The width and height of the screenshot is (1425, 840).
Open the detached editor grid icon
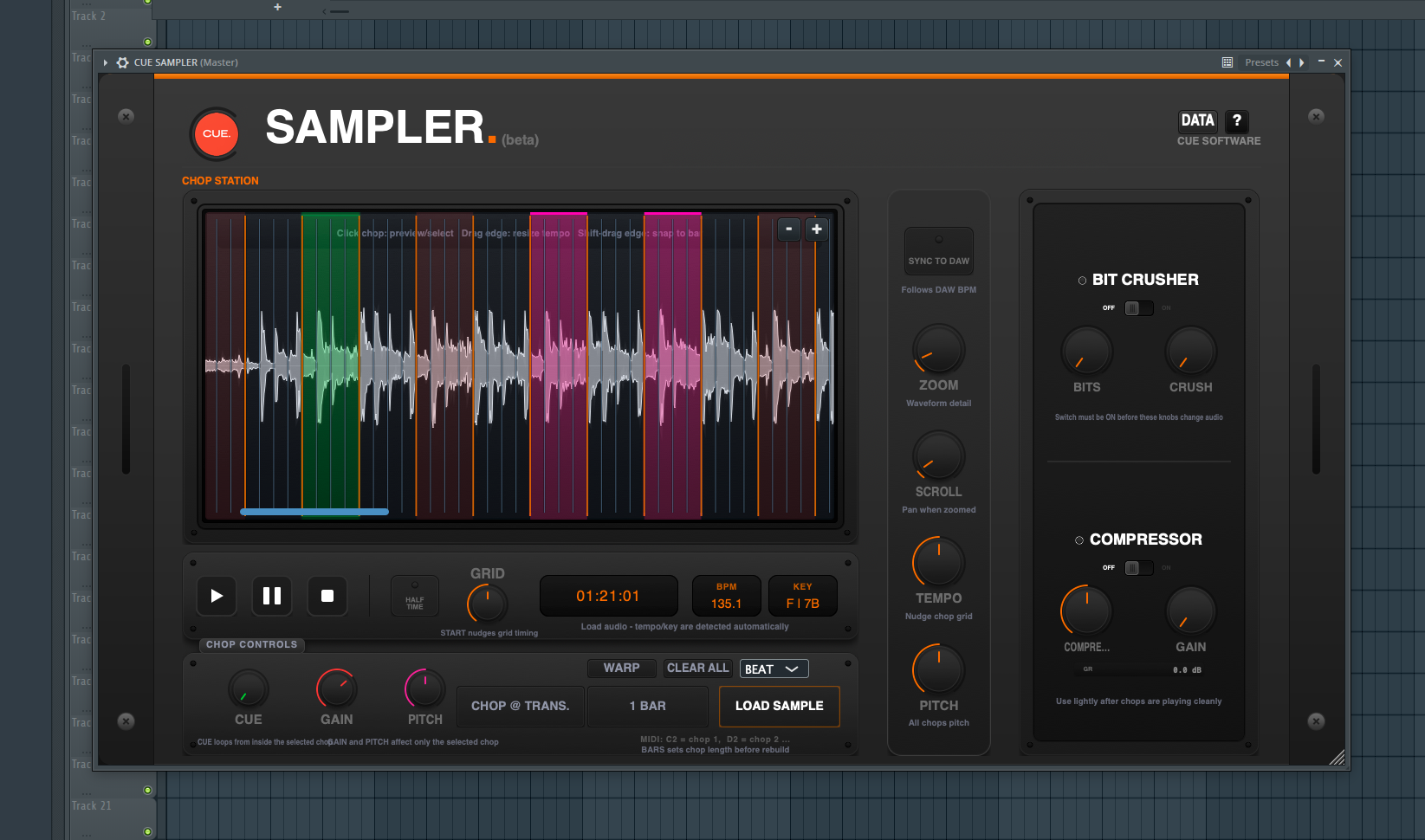coord(1227,62)
